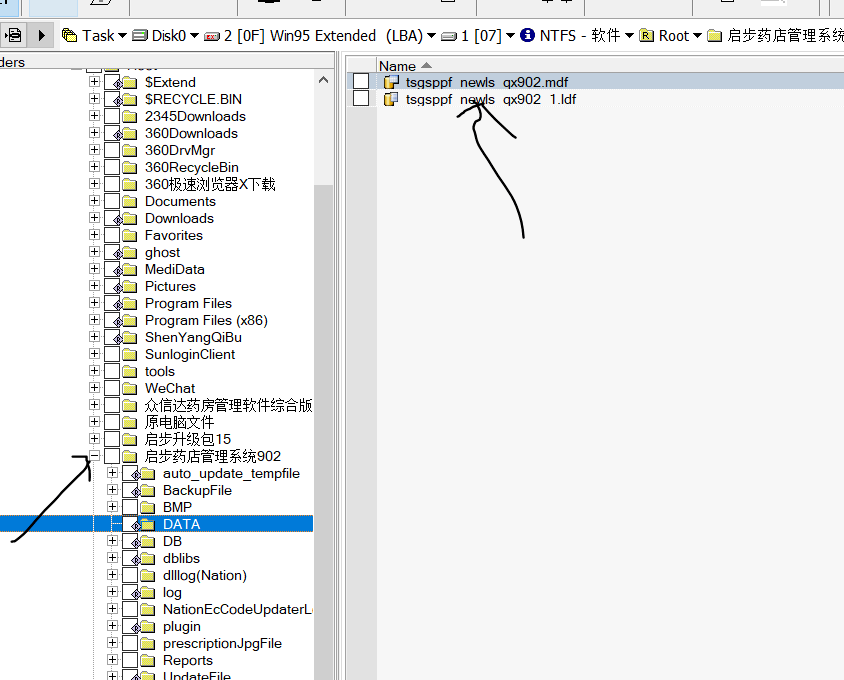This screenshot has width=844, height=680.
Task: Click the NTFS info icon in breadcrumb
Action: click(x=527, y=35)
